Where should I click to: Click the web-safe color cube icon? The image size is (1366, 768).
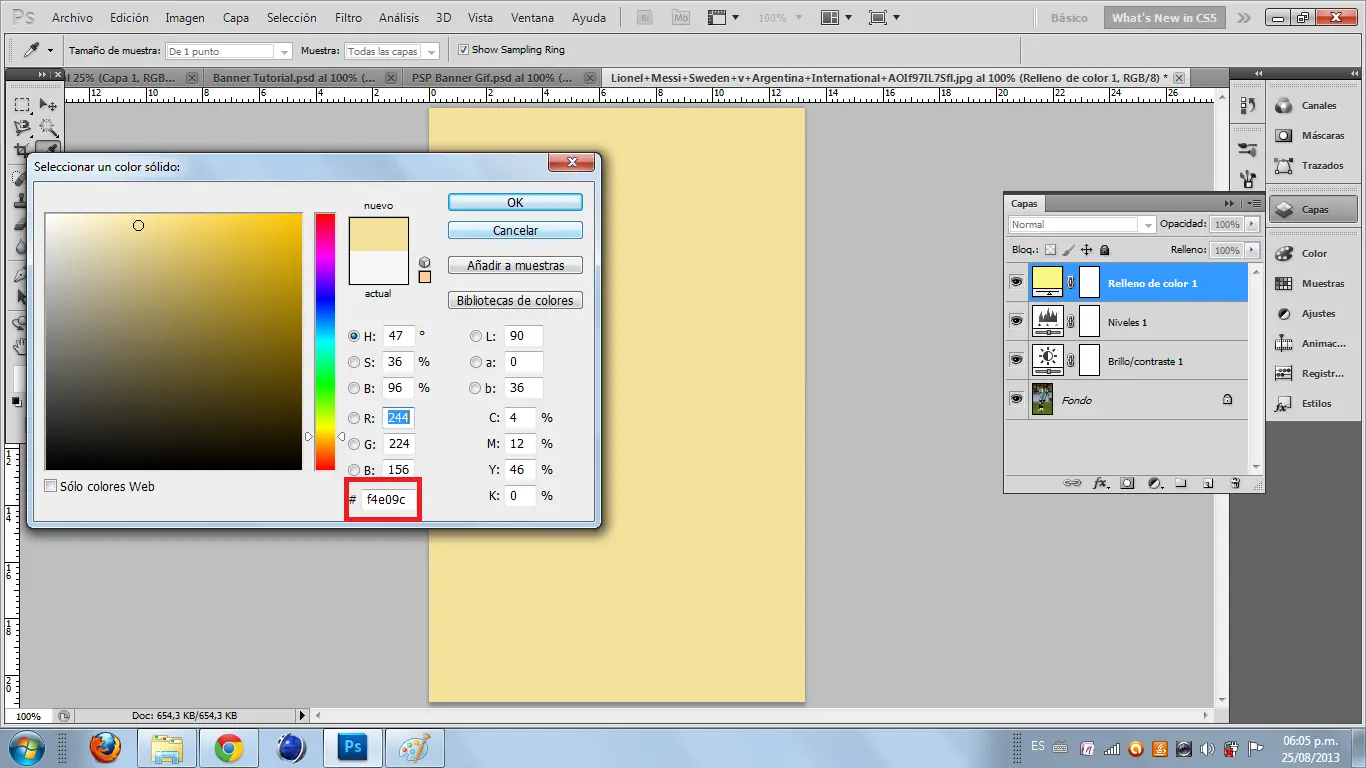[425, 262]
